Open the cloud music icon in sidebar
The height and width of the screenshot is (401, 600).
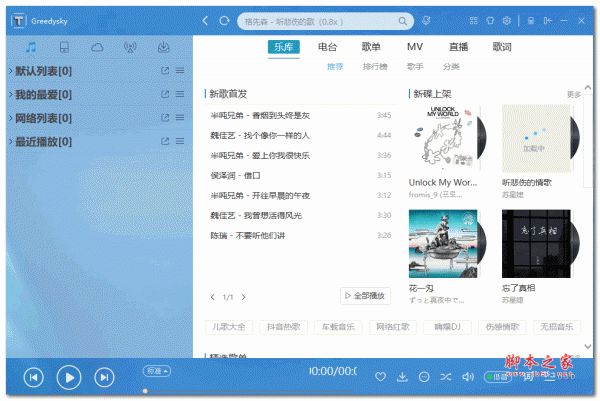point(97,47)
